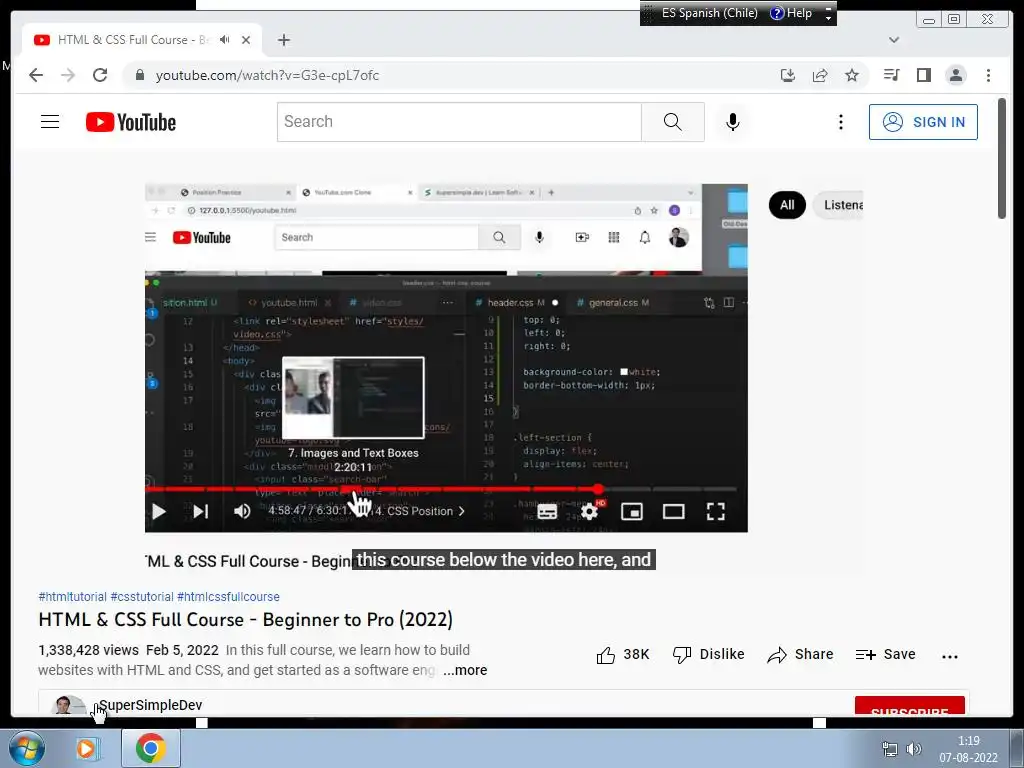This screenshot has height=768, width=1024.
Task: View site info lock icon
Action: tap(139, 75)
